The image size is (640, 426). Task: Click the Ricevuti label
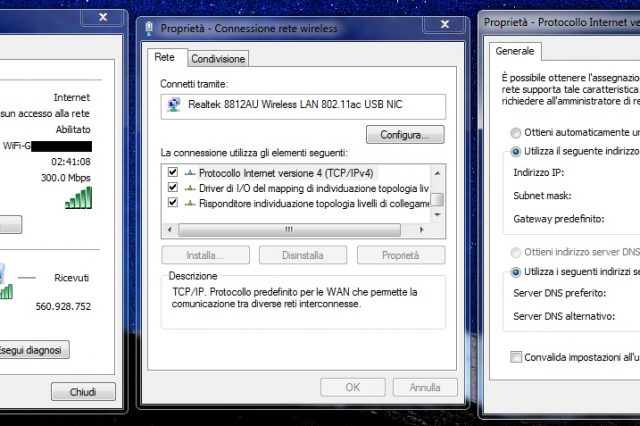tap(71, 278)
